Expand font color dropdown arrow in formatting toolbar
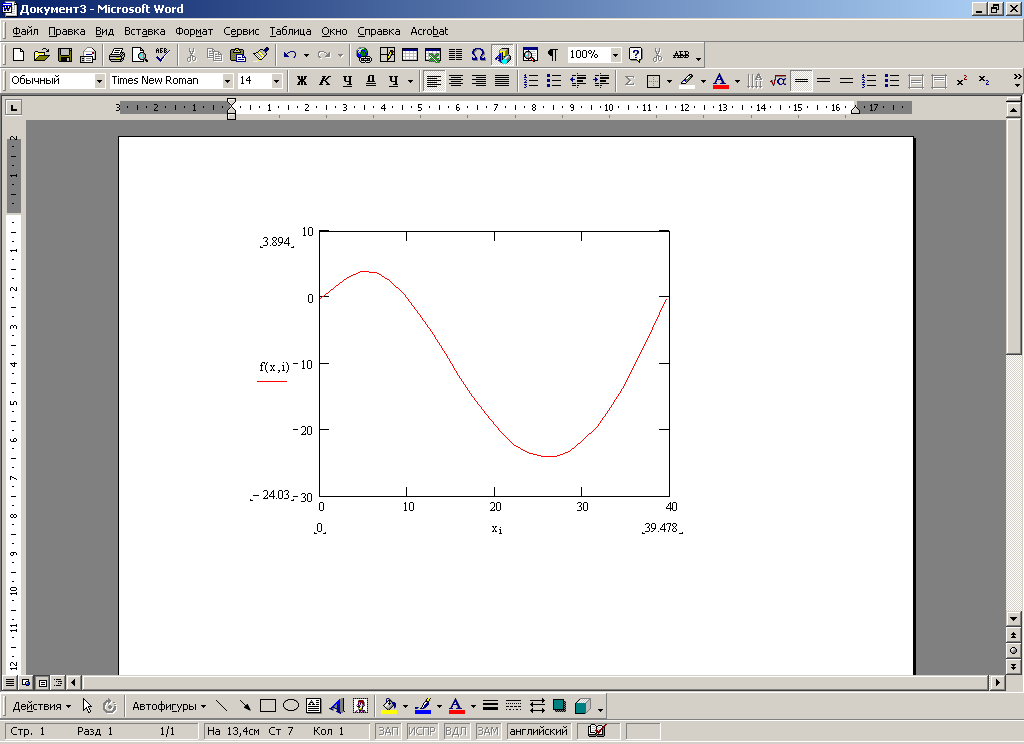 click(x=737, y=81)
